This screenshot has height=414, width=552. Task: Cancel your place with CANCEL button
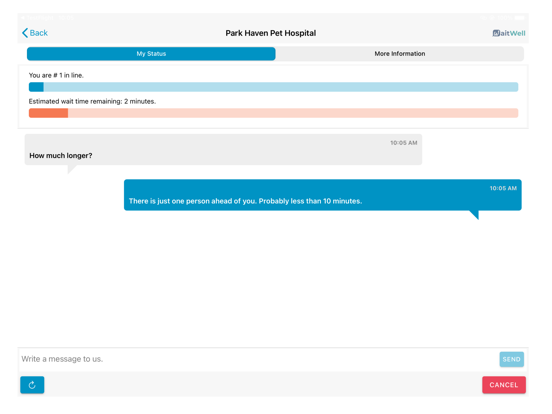(x=504, y=385)
